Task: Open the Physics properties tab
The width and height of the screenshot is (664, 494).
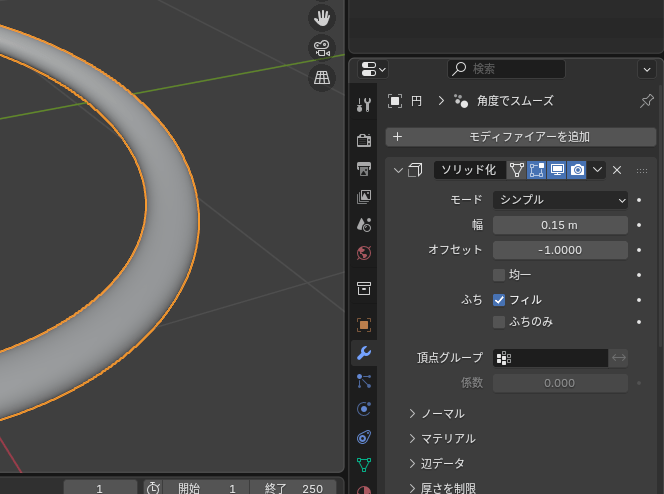Action: tap(364, 409)
